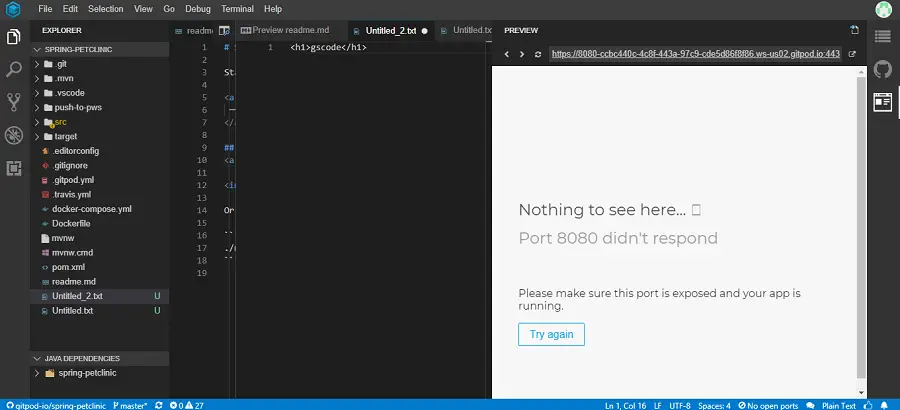This screenshot has height=410, width=900.
Task: Switch to the Untitled_2.txt editor tab
Action: (x=391, y=30)
